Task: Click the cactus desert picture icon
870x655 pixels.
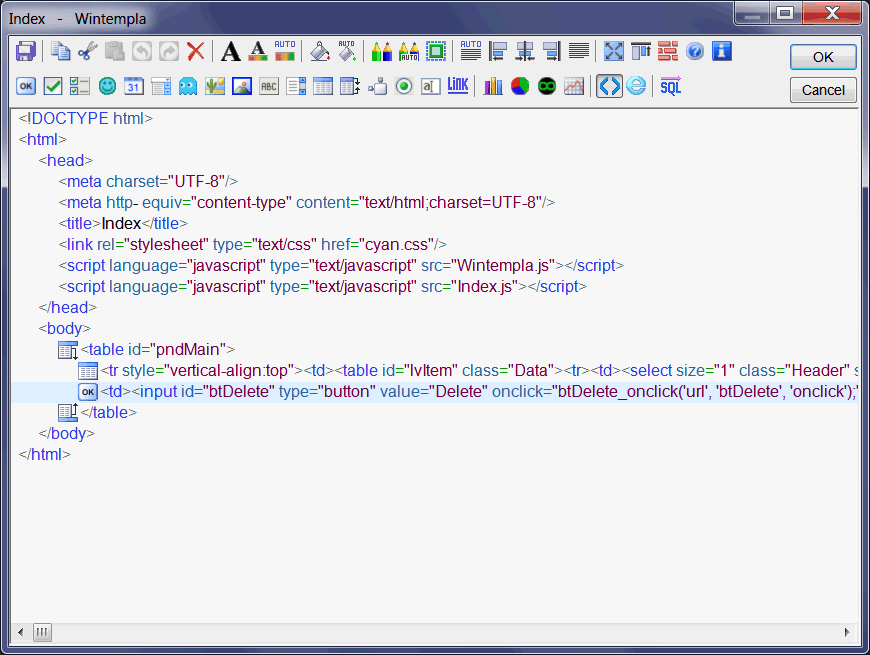Action: pos(215,86)
